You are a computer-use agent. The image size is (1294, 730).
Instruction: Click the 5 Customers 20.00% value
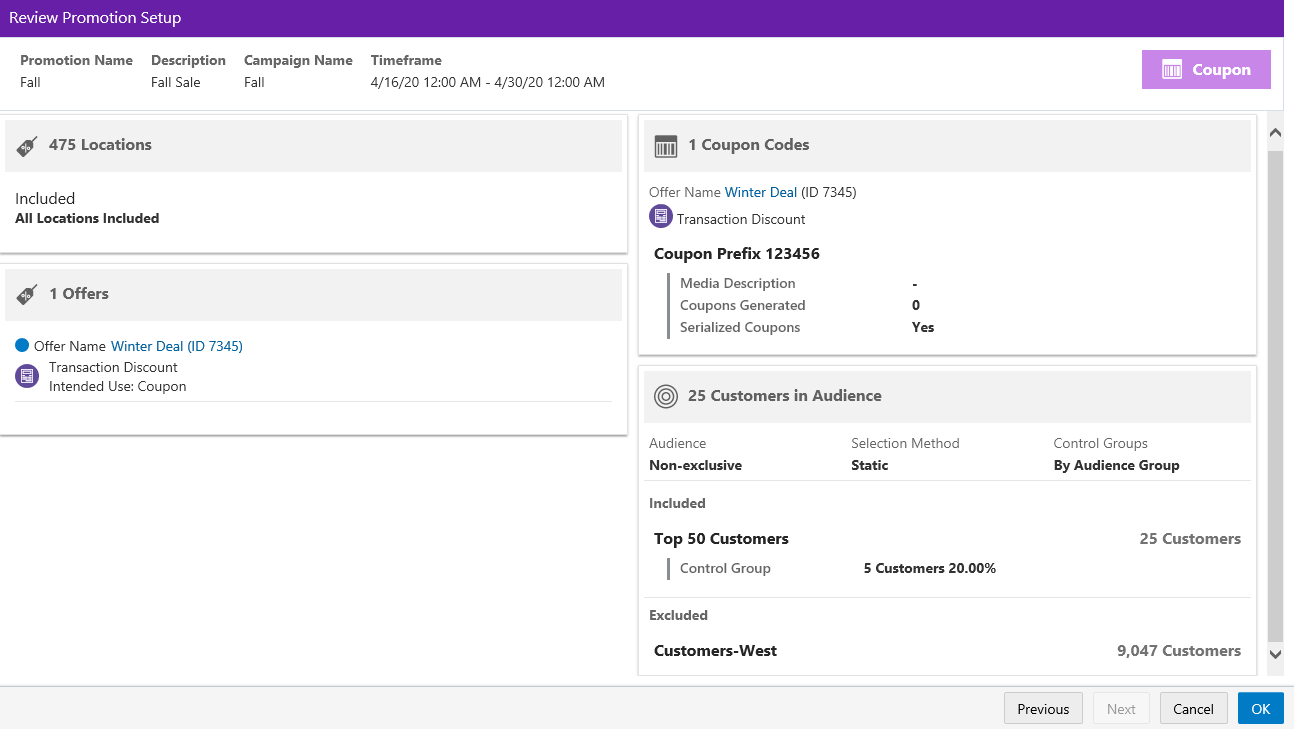[930, 568]
